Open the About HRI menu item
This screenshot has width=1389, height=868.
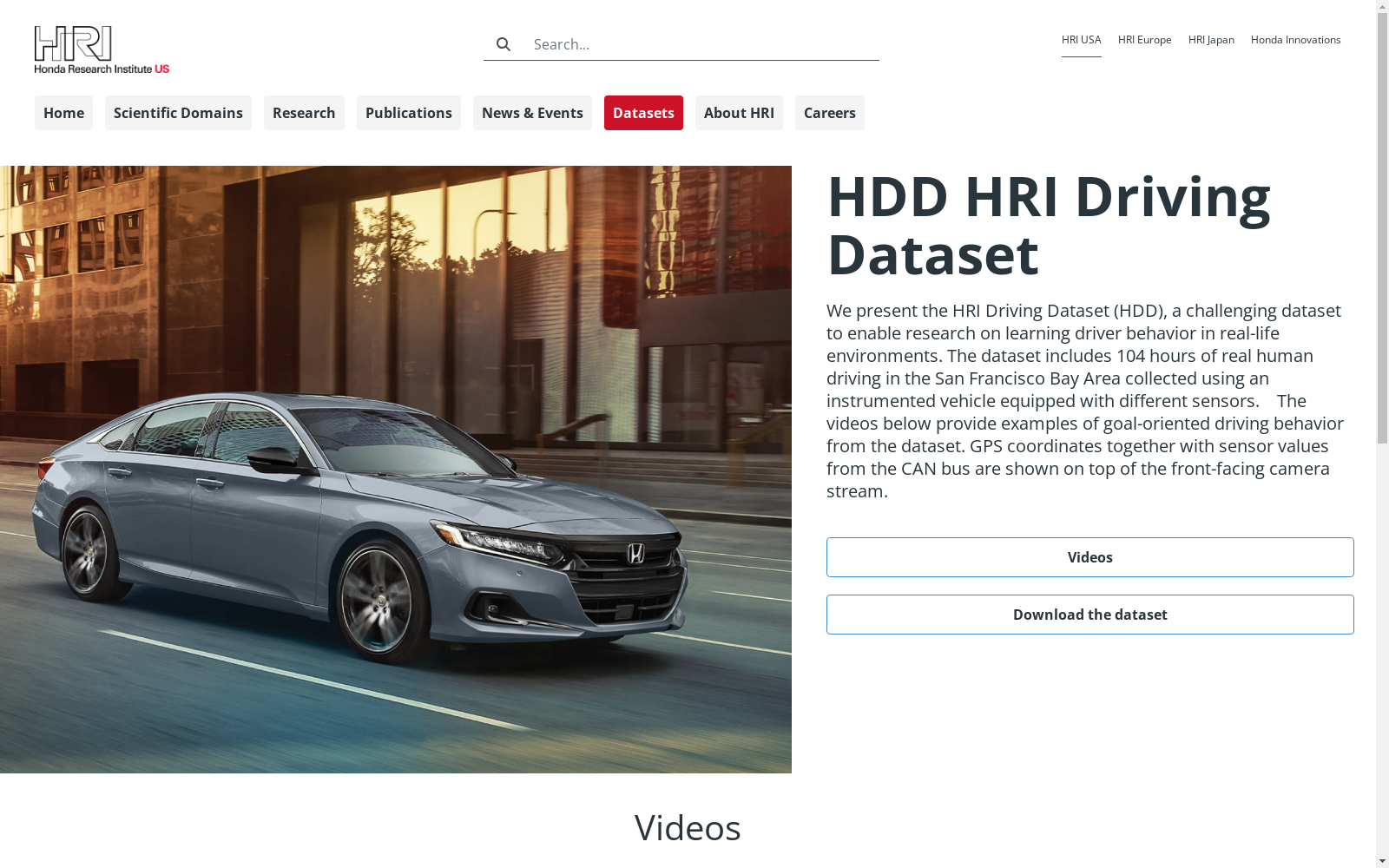(739, 113)
